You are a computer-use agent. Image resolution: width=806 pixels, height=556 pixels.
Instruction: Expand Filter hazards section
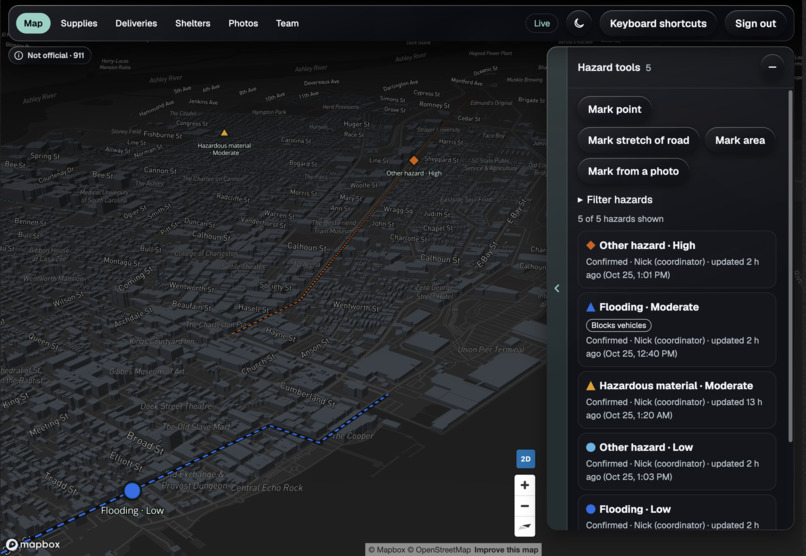click(615, 199)
